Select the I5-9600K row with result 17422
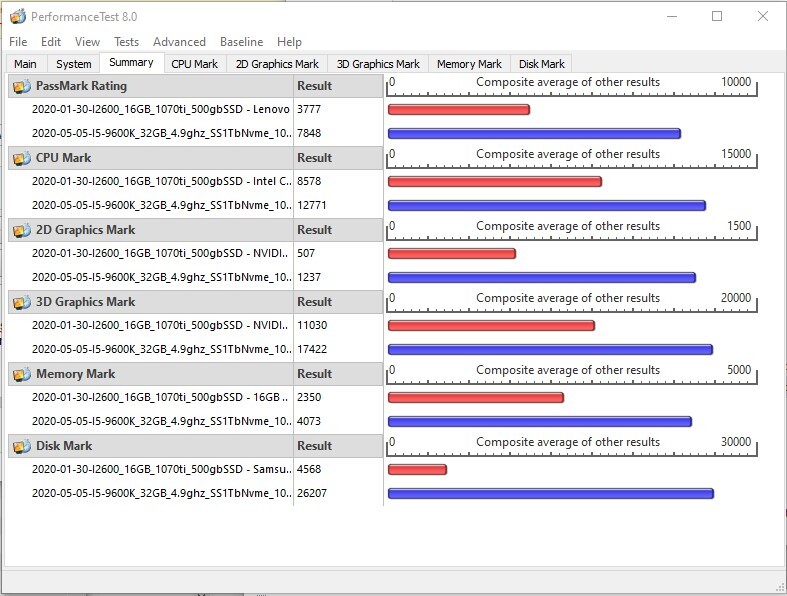The width and height of the screenshot is (787, 596). click(195, 349)
